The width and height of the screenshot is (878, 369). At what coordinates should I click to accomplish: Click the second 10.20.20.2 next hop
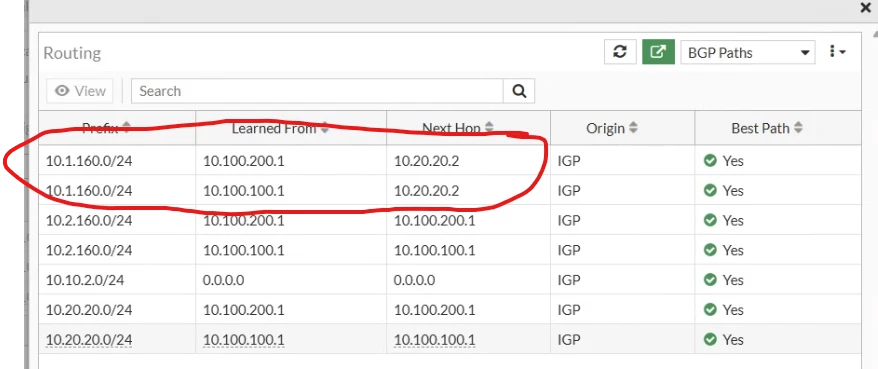point(426,190)
